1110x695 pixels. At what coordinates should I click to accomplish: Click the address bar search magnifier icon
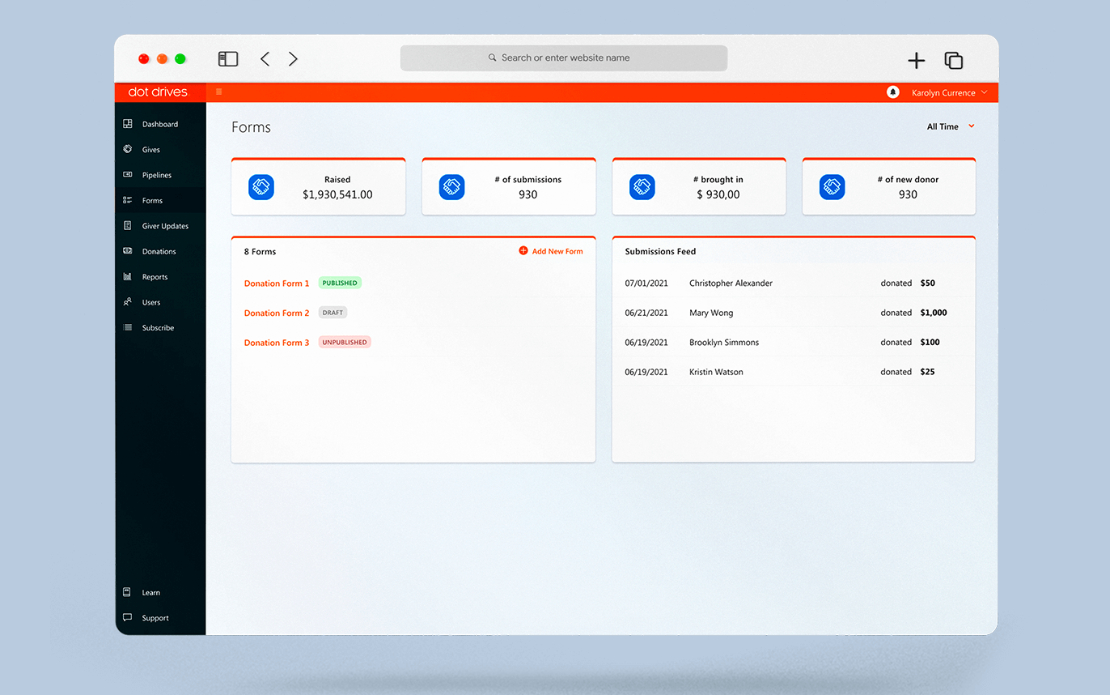[x=492, y=58]
